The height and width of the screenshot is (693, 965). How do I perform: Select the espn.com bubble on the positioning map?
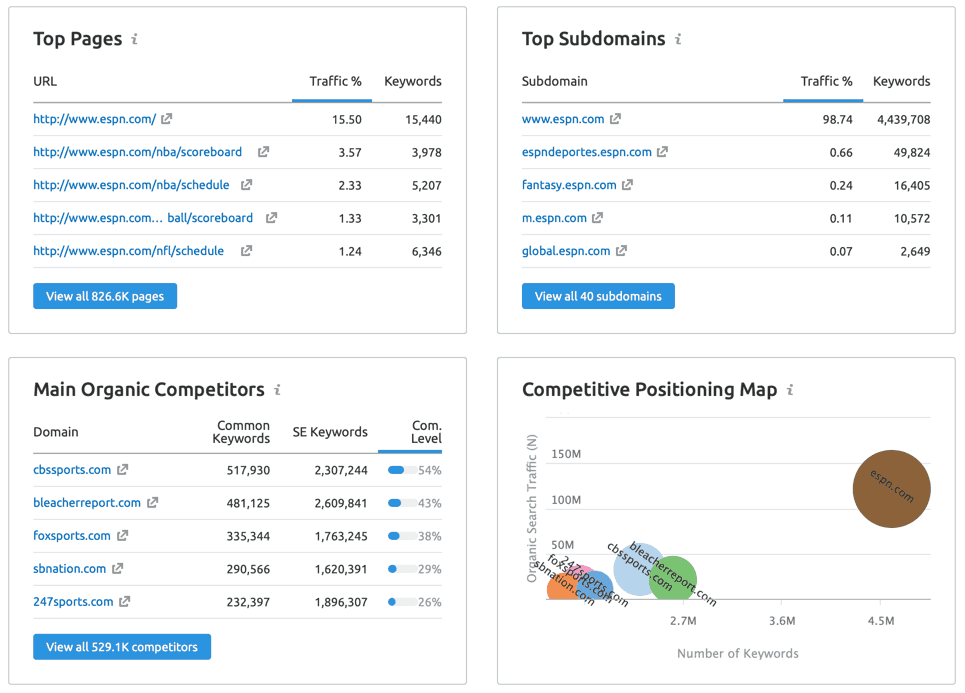[891, 489]
